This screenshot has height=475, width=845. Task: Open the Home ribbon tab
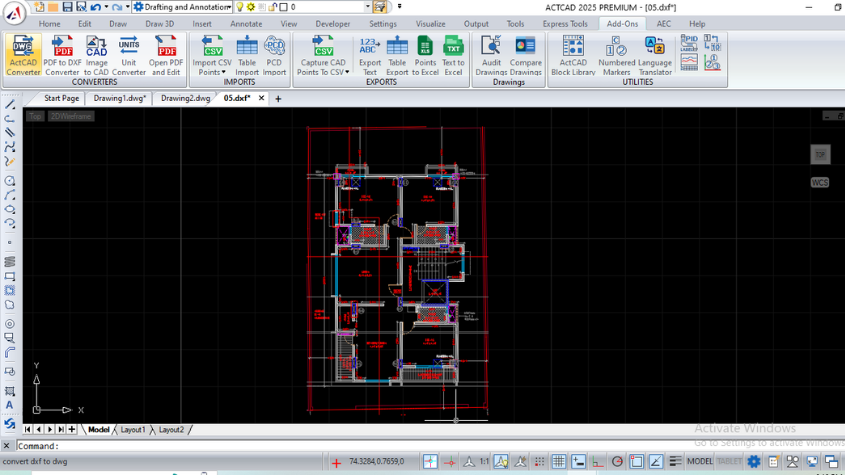tap(50, 24)
